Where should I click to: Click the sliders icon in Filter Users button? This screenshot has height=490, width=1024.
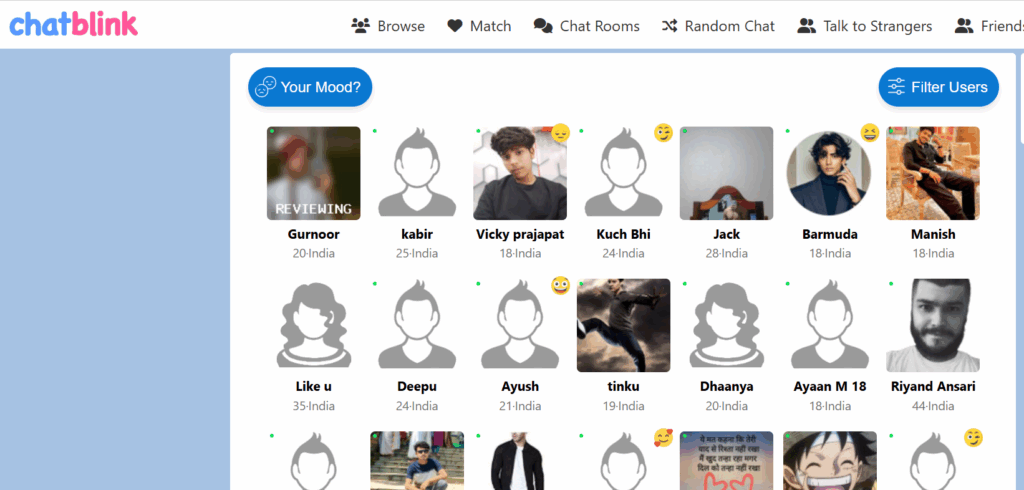click(896, 87)
